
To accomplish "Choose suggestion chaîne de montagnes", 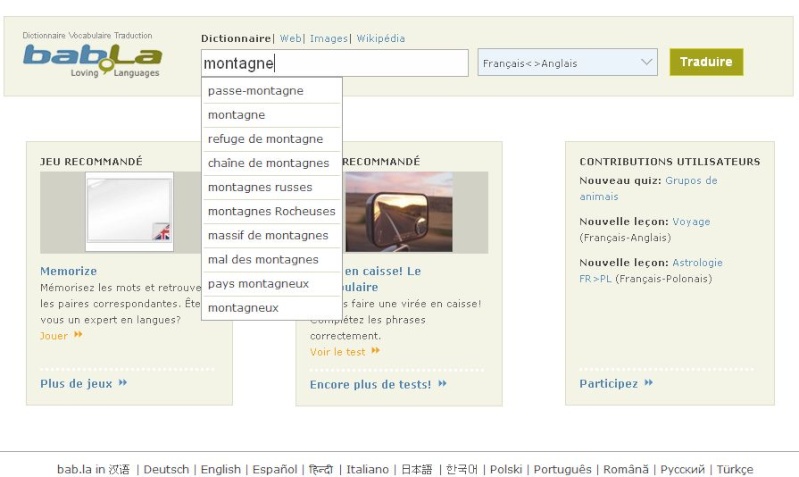I will [x=272, y=163].
